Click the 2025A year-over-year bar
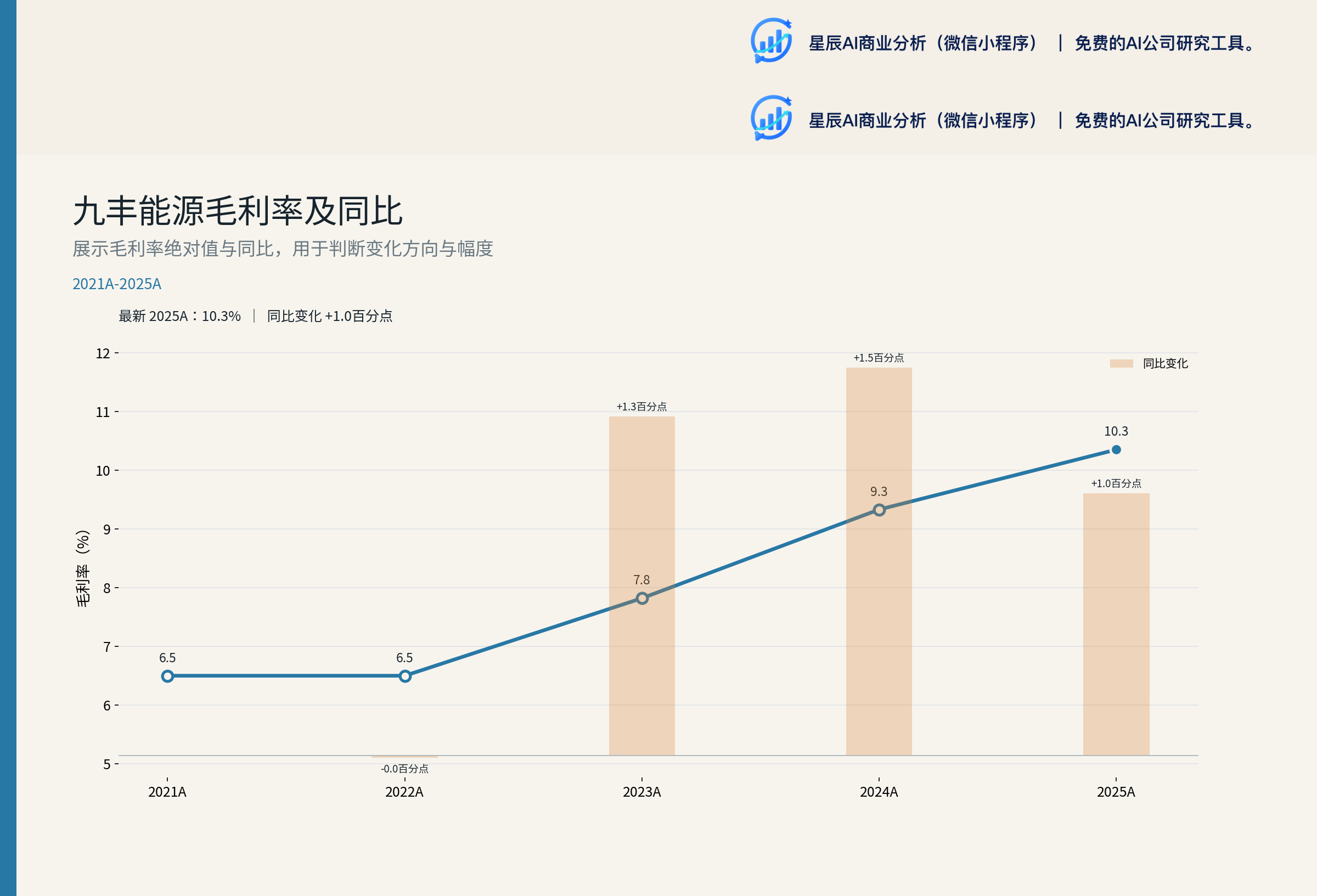The height and width of the screenshot is (896, 1317). click(x=1116, y=624)
